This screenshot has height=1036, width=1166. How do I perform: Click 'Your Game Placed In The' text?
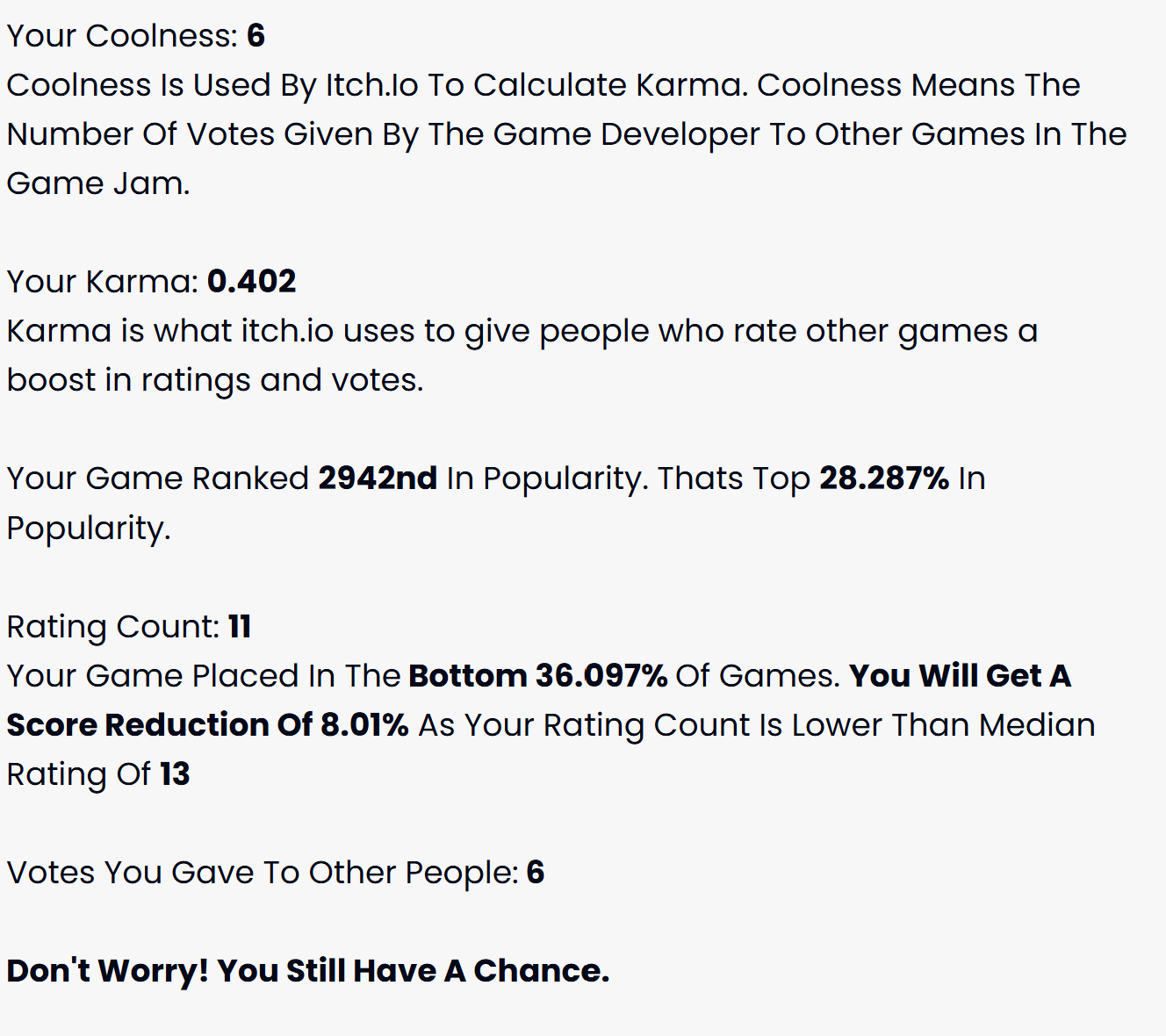click(204, 676)
